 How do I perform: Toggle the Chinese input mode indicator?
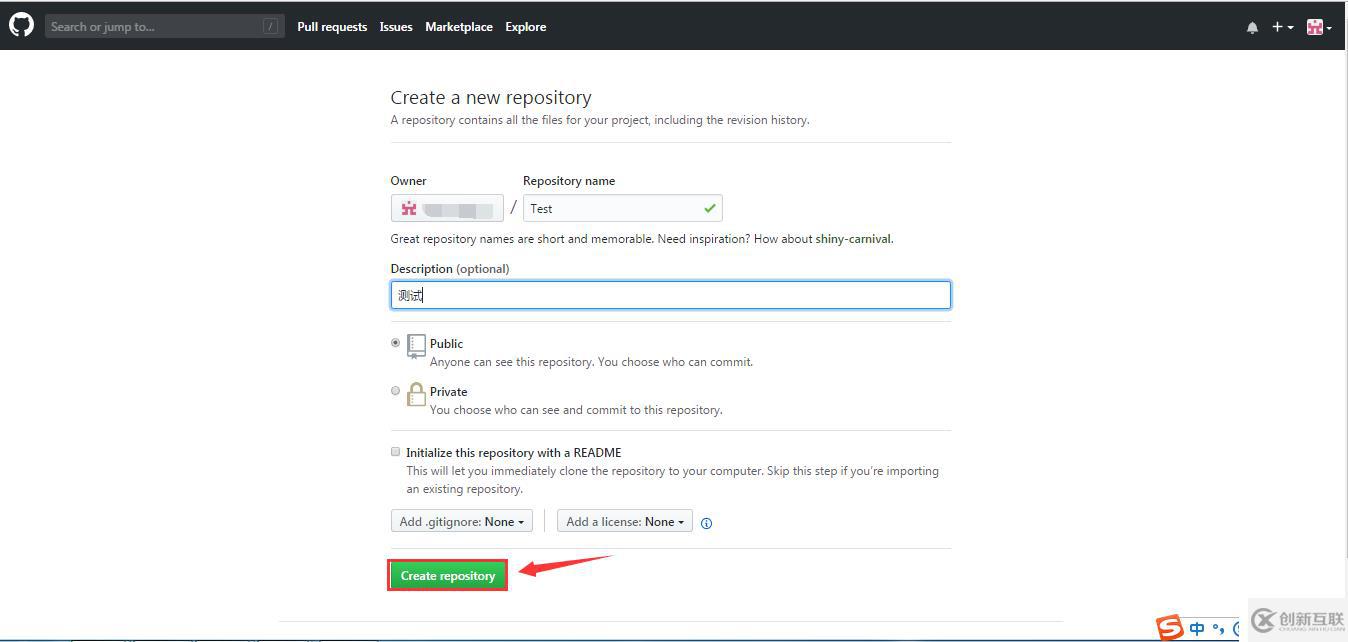point(1197,629)
